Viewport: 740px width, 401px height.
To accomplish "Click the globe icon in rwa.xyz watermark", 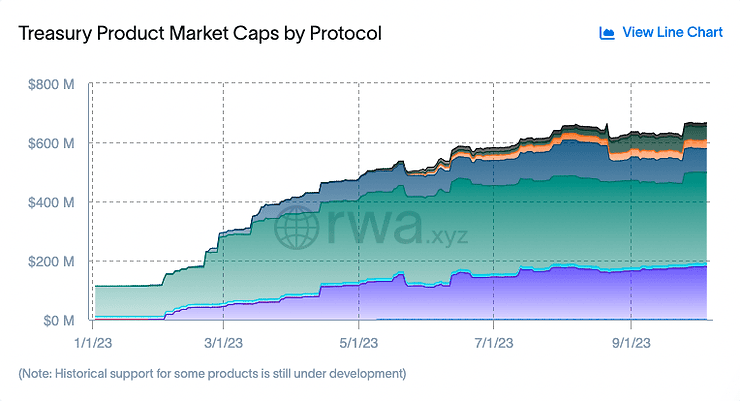I will click(296, 227).
